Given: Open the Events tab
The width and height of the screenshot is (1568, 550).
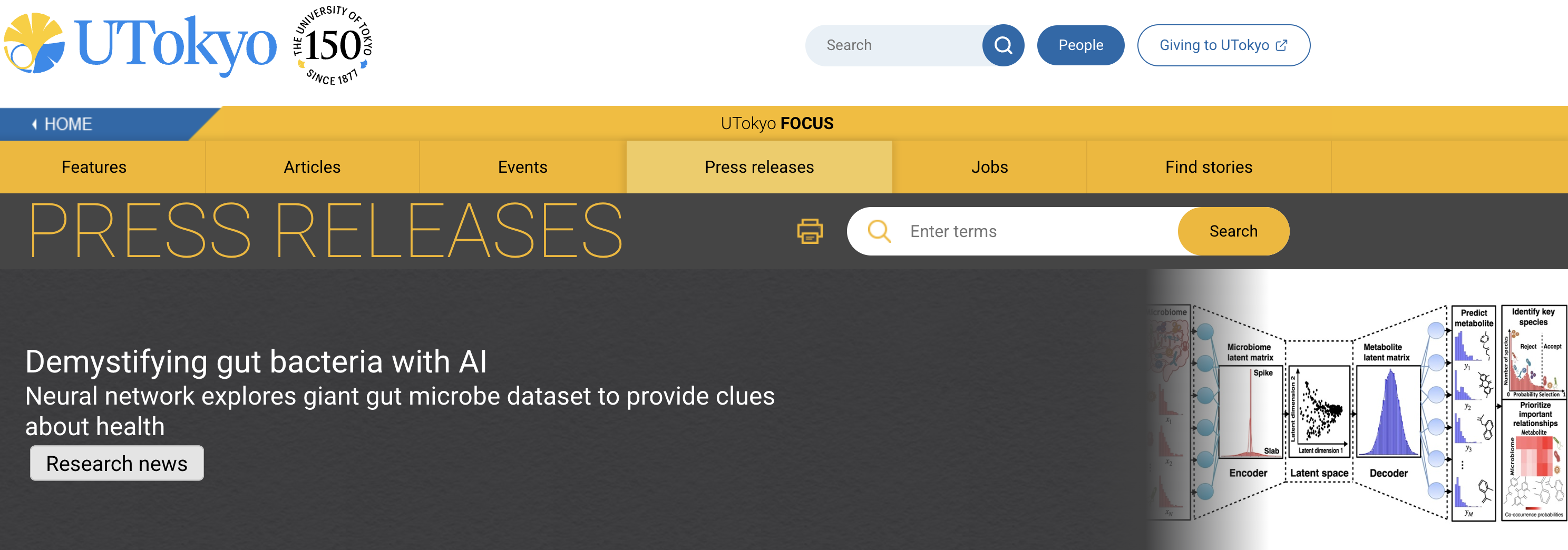Looking at the screenshot, I should pyautogui.click(x=522, y=168).
